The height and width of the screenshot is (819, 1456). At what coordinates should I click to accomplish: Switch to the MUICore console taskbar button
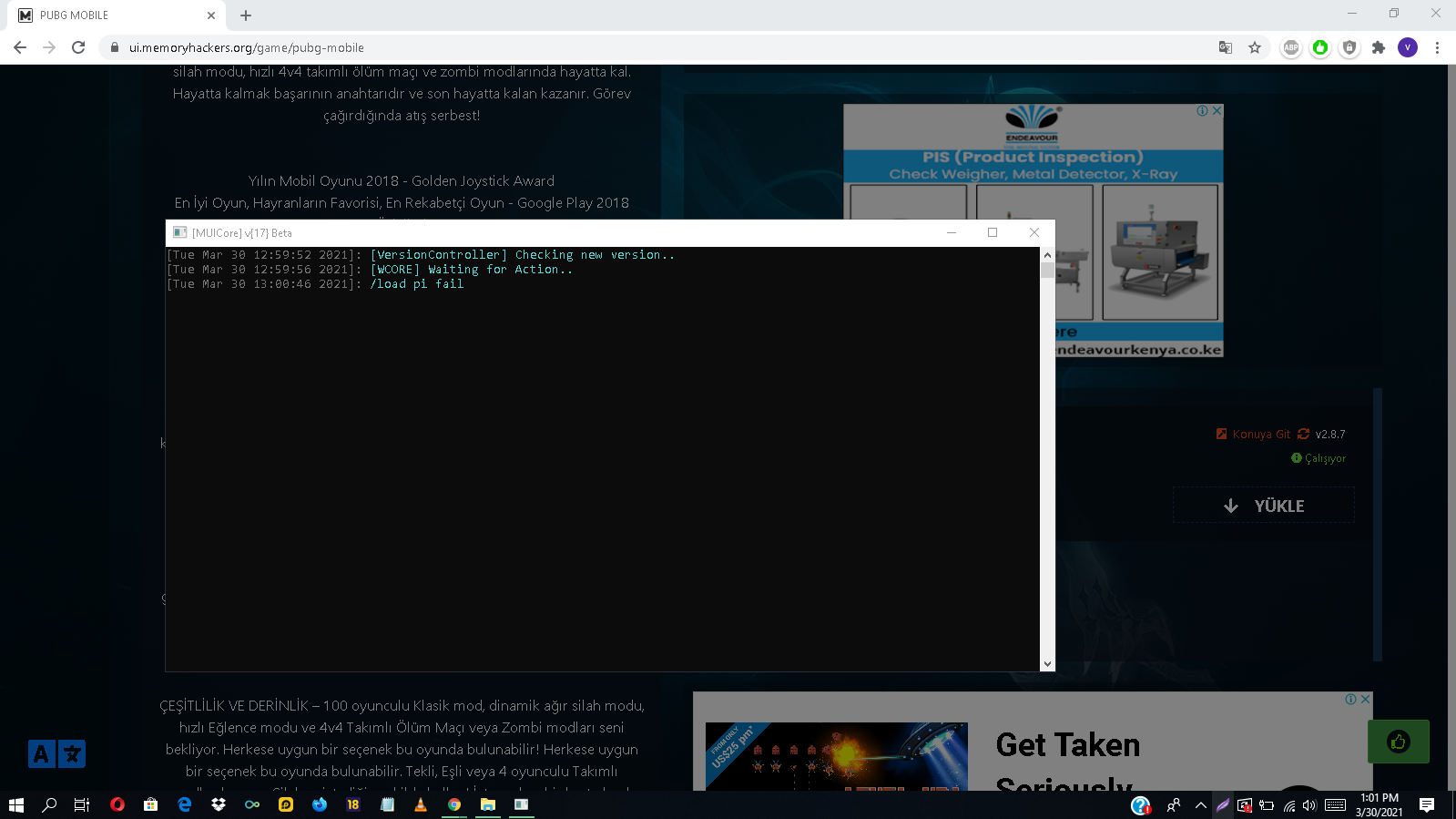tap(522, 804)
